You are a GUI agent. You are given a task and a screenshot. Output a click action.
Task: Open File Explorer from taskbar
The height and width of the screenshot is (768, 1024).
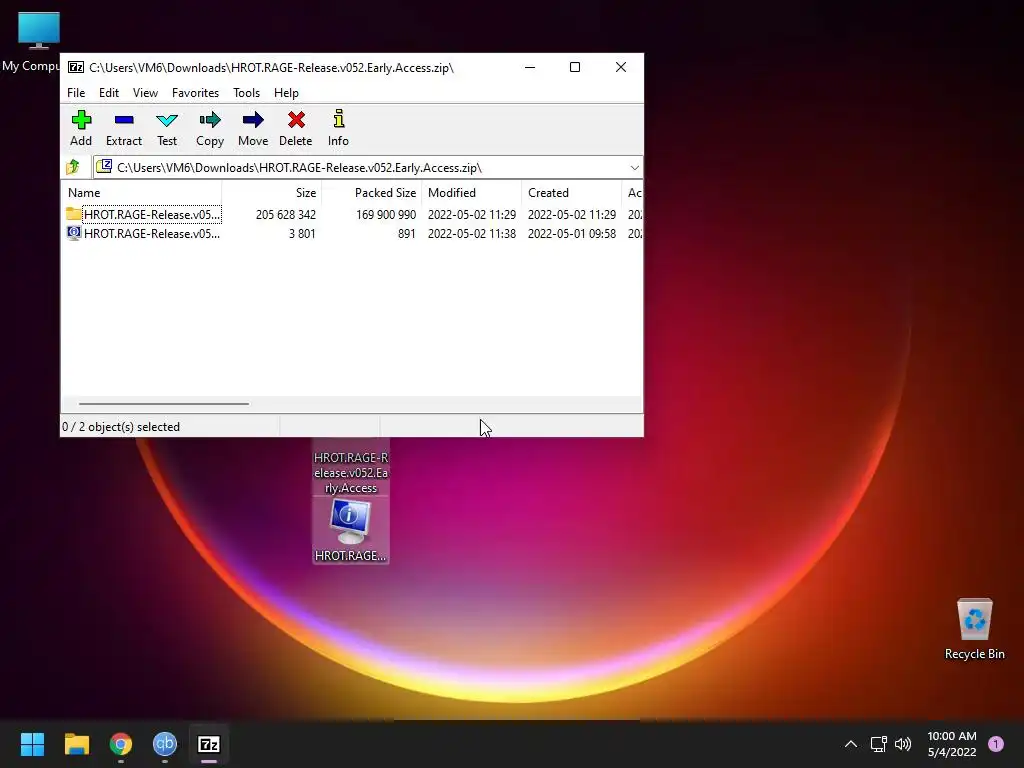pyautogui.click(x=76, y=744)
